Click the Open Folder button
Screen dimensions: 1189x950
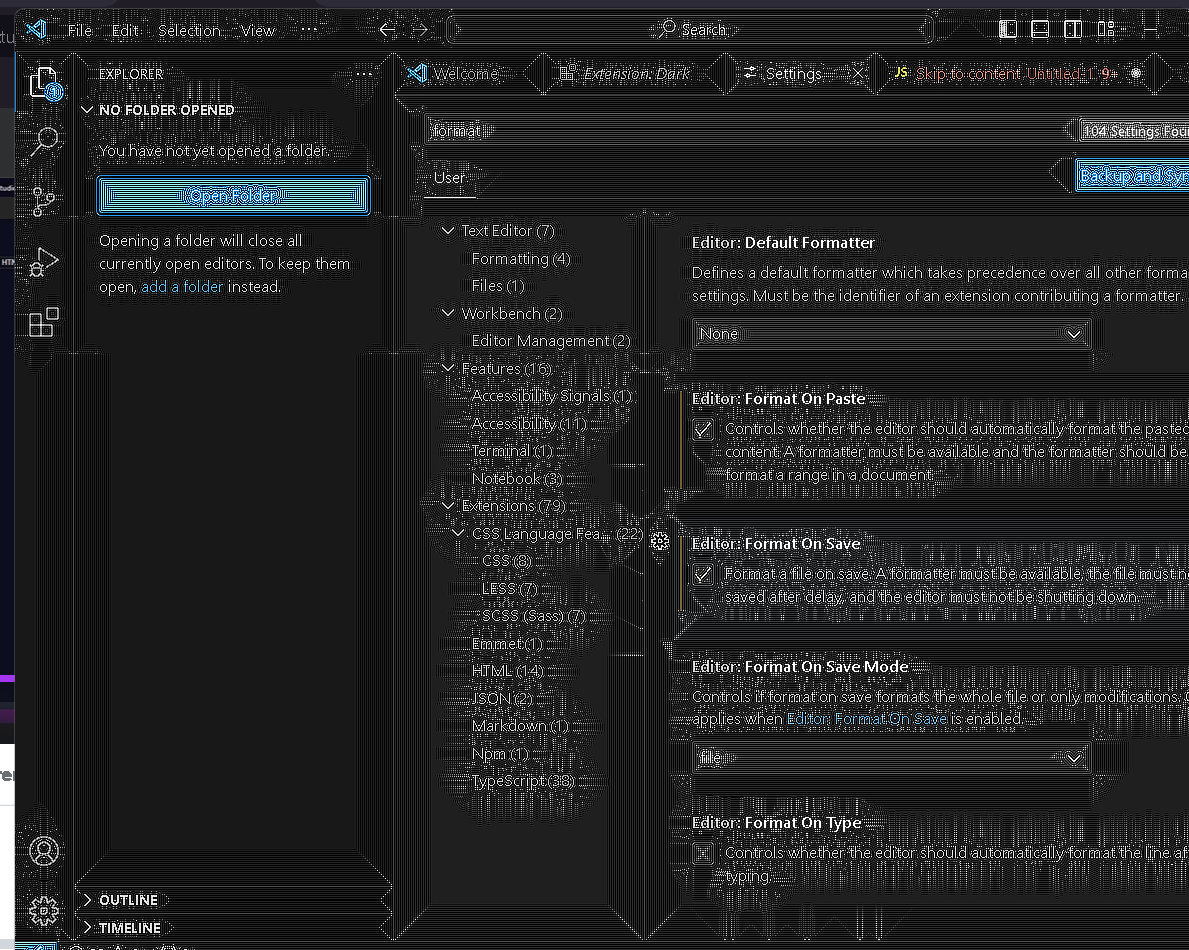[x=234, y=196]
